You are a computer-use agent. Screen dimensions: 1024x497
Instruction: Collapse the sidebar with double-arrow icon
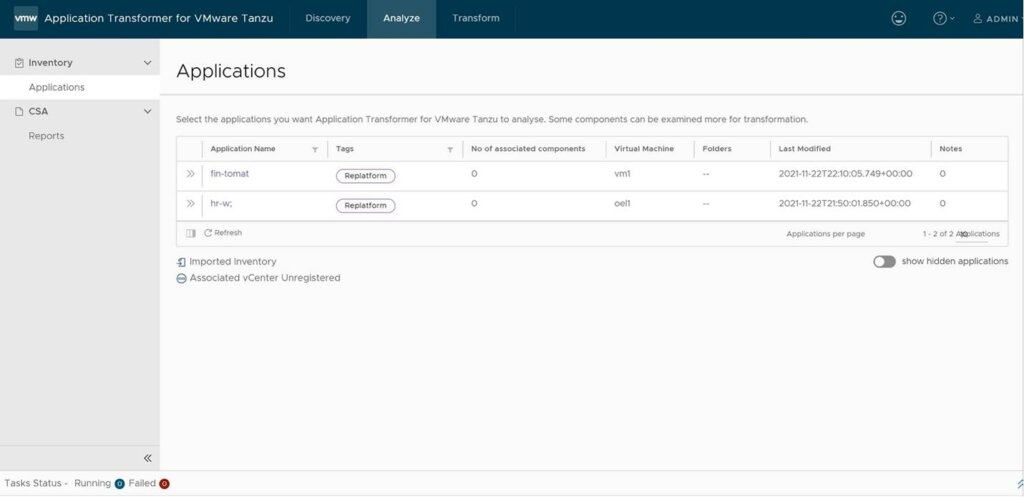148,458
